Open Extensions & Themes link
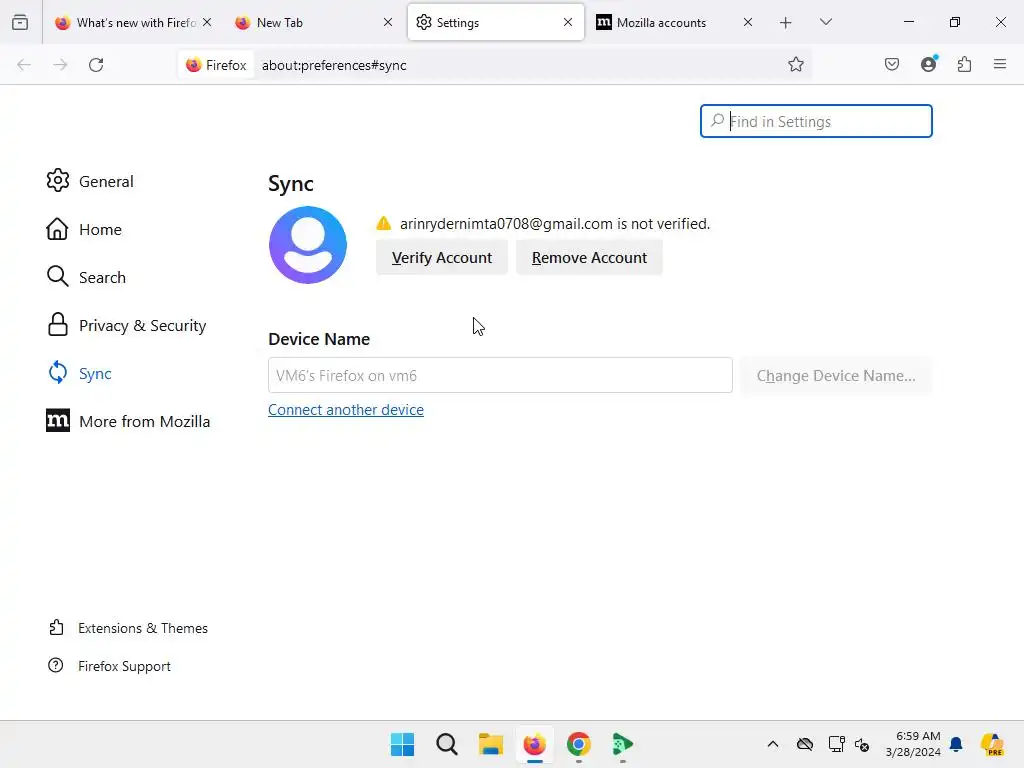The image size is (1024, 768). (x=128, y=628)
